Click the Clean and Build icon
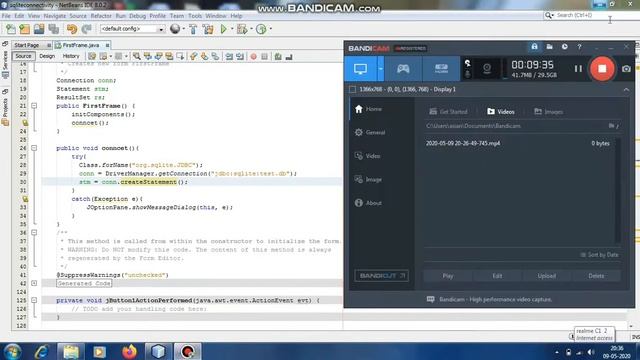 click(x=208, y=29)
